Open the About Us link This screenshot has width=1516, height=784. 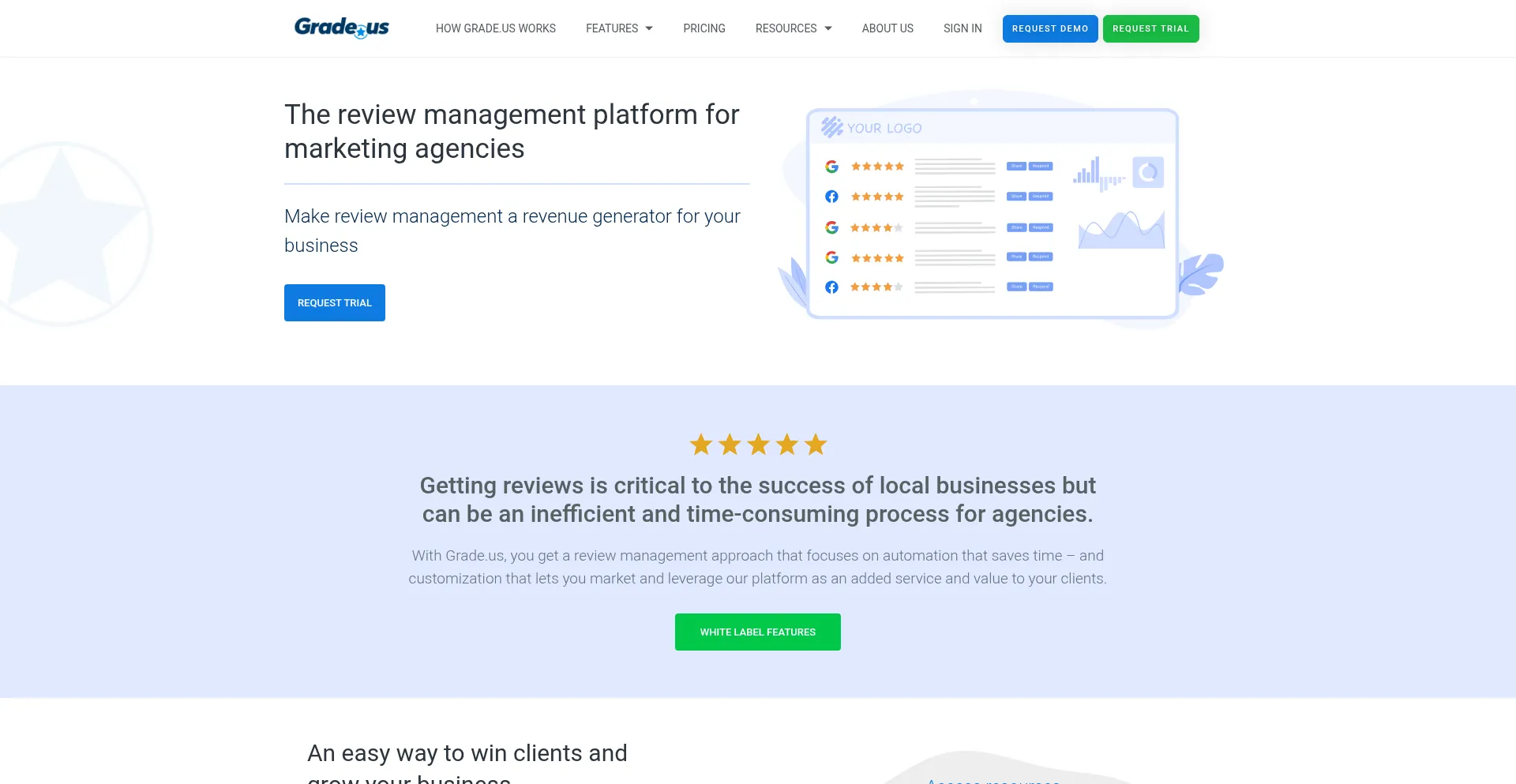point(887,28)
